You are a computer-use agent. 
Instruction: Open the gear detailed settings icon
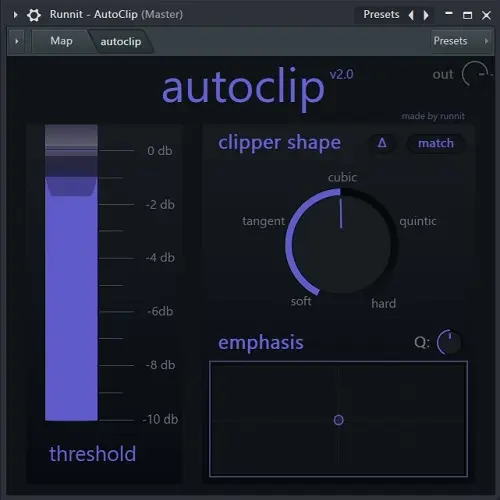click(x=34, y=15)
